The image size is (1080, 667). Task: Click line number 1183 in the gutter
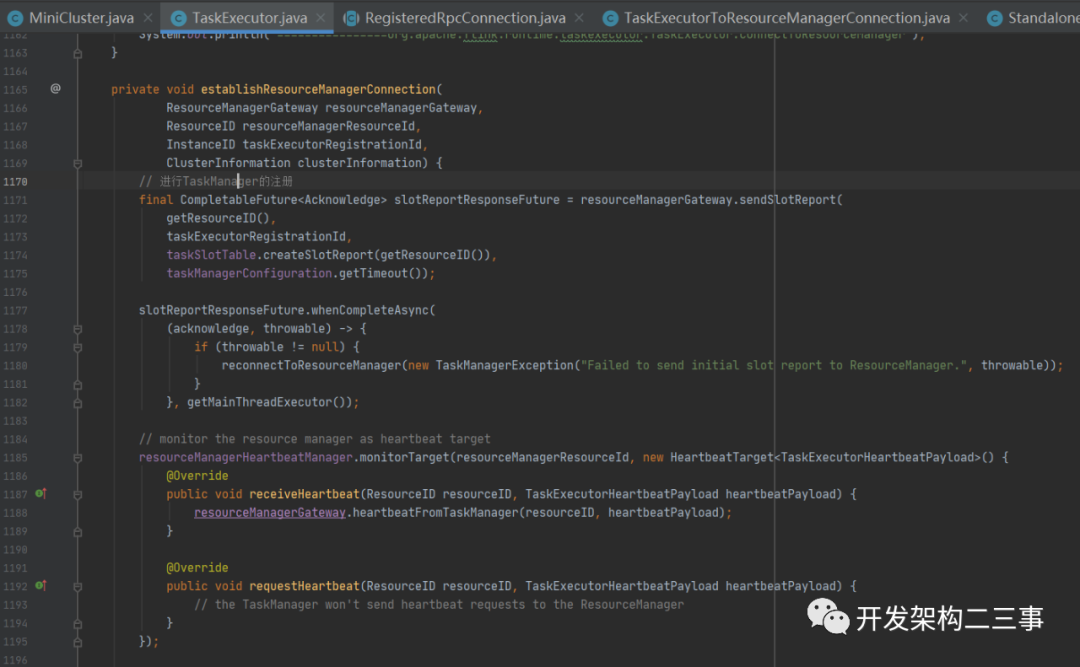click(15, 421)
